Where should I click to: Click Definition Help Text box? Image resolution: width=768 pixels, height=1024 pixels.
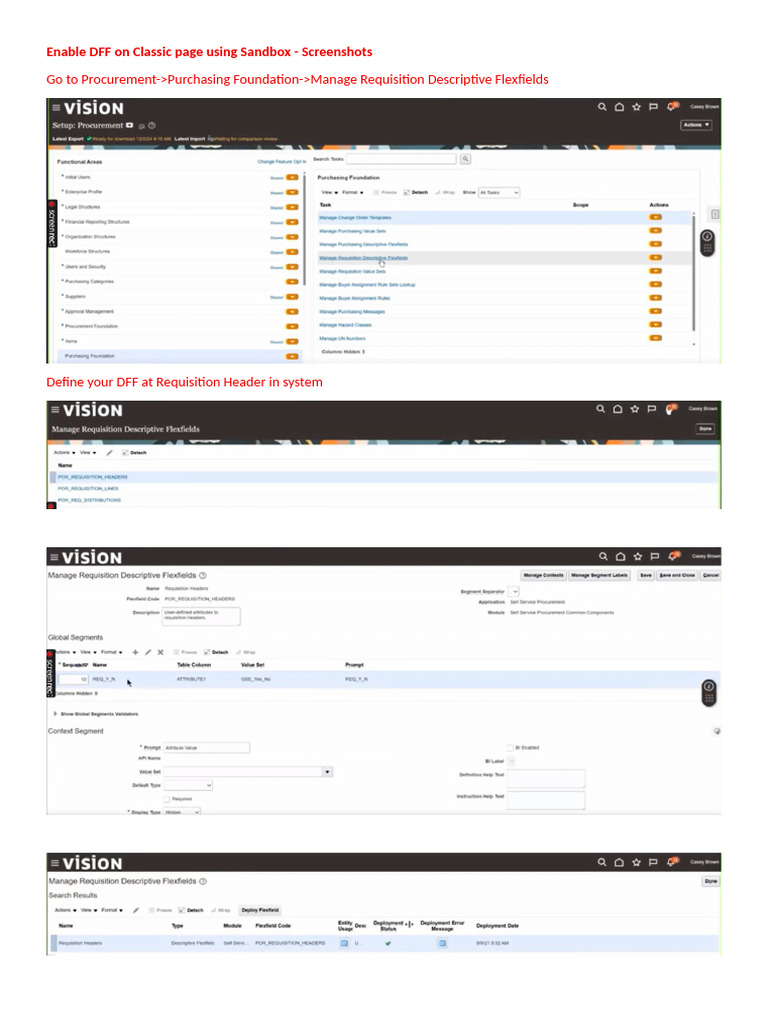546,778
